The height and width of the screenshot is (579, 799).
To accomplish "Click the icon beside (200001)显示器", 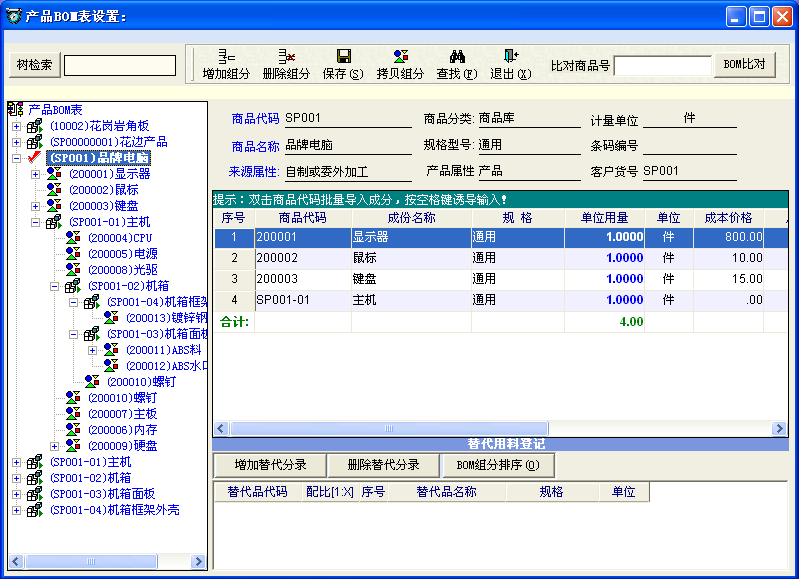I will point(54,173).
